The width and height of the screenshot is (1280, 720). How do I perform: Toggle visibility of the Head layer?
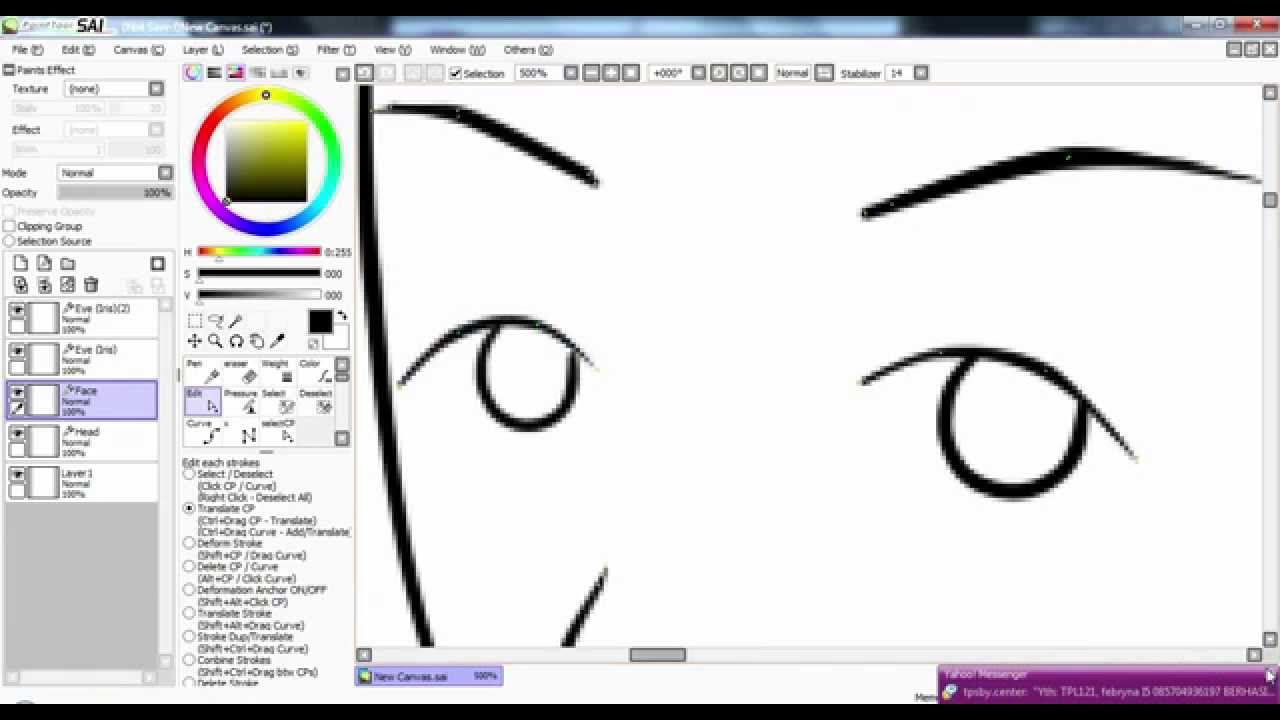pyautogui.click(x=18, y=431)
